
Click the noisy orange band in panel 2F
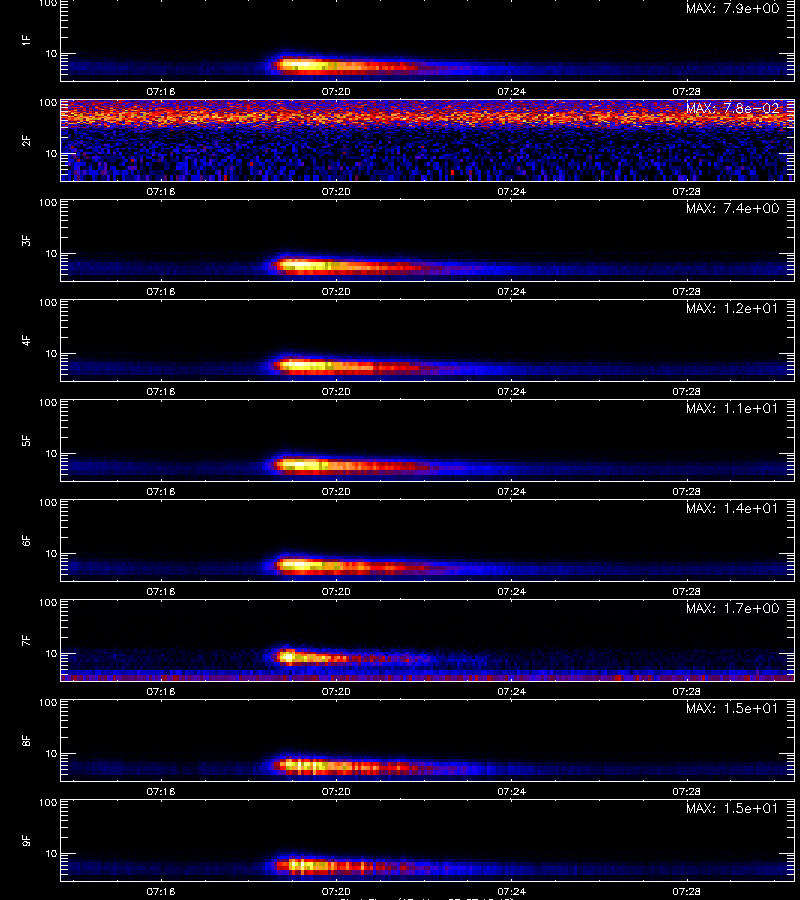click(x=428, y=117)
